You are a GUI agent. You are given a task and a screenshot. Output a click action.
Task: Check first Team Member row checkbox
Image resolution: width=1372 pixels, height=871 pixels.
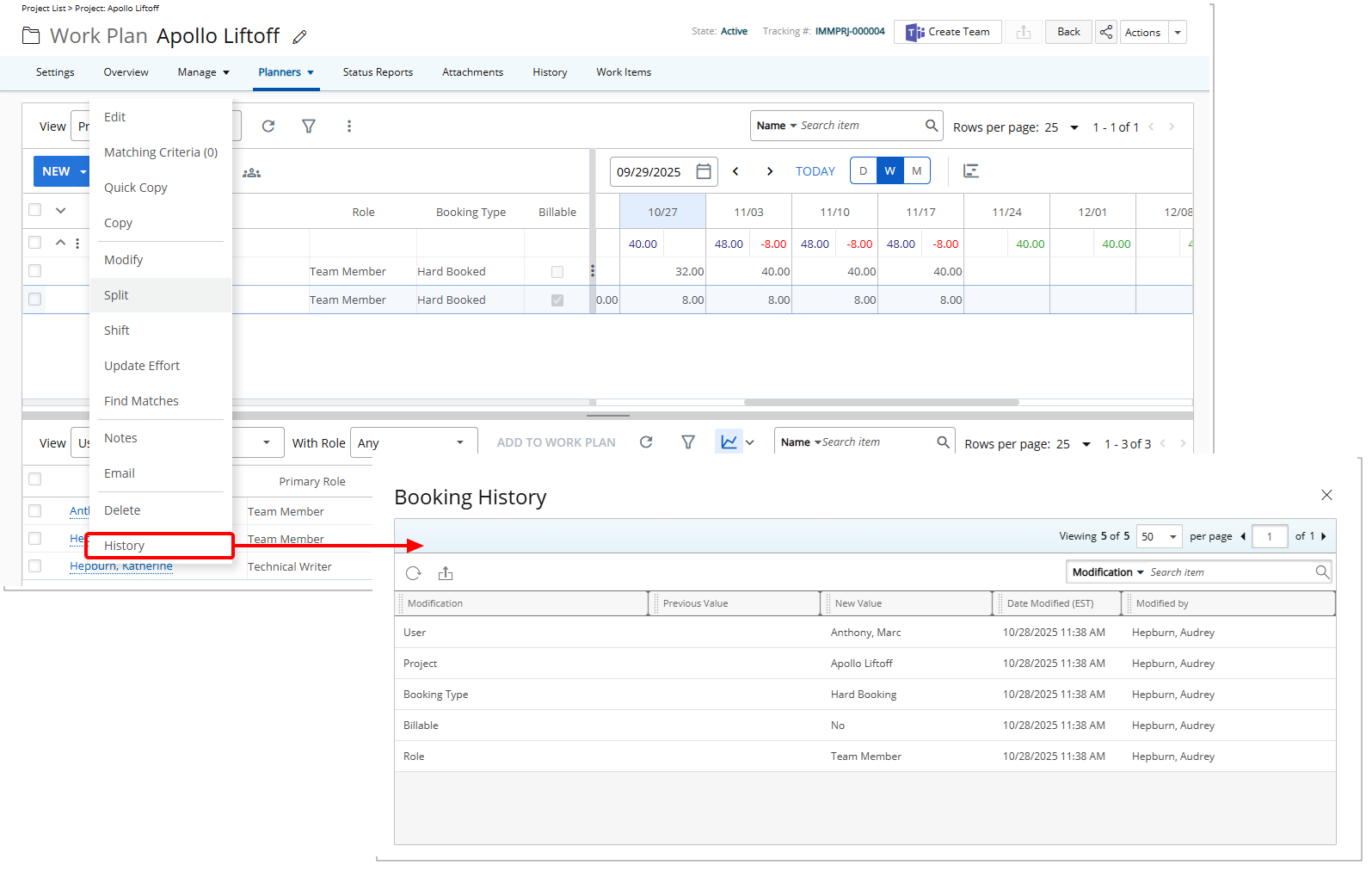tap(35, 271)
